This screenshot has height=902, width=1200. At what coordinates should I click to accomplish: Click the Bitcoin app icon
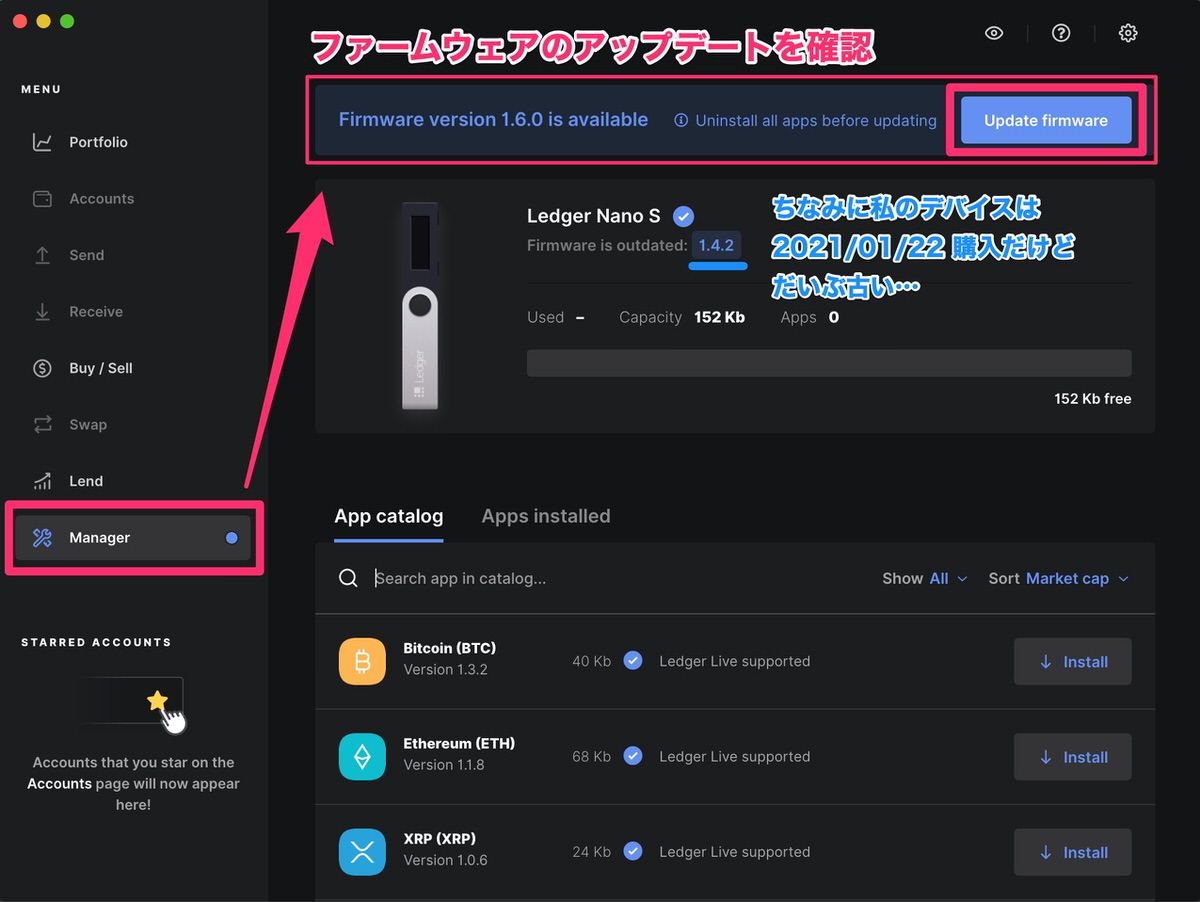pyautogui.click(x=362, y=662)
